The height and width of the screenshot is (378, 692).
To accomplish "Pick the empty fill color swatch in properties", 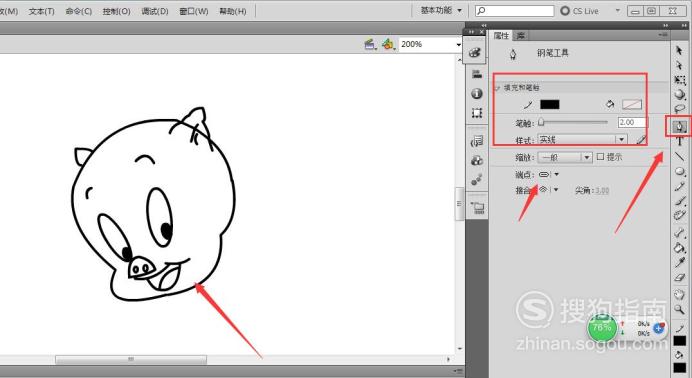I will (x=632, y=105).
